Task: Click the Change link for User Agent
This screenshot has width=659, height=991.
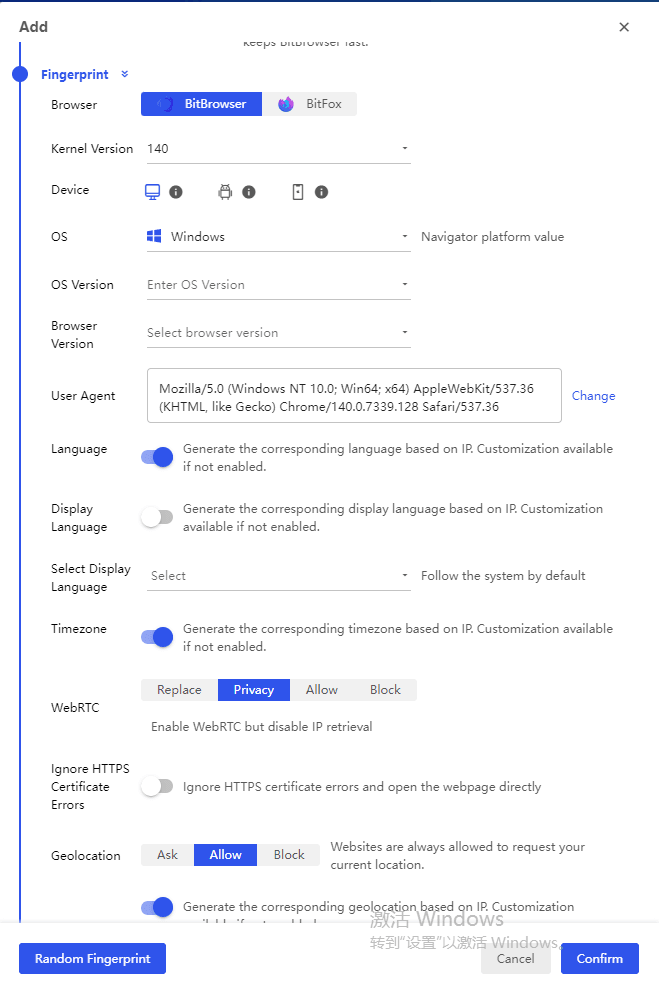Action: click(x=593, y=396)
